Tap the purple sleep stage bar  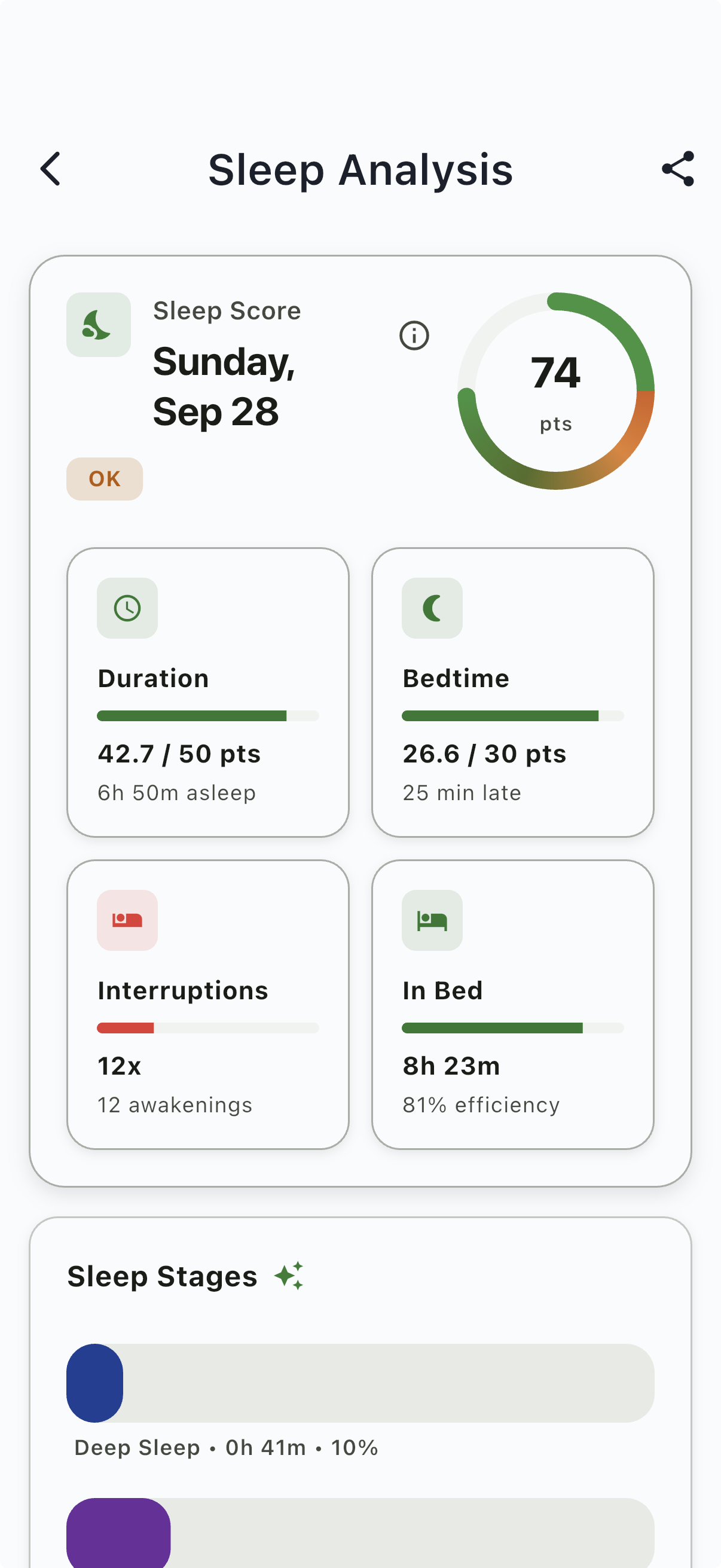[118, 1533]
